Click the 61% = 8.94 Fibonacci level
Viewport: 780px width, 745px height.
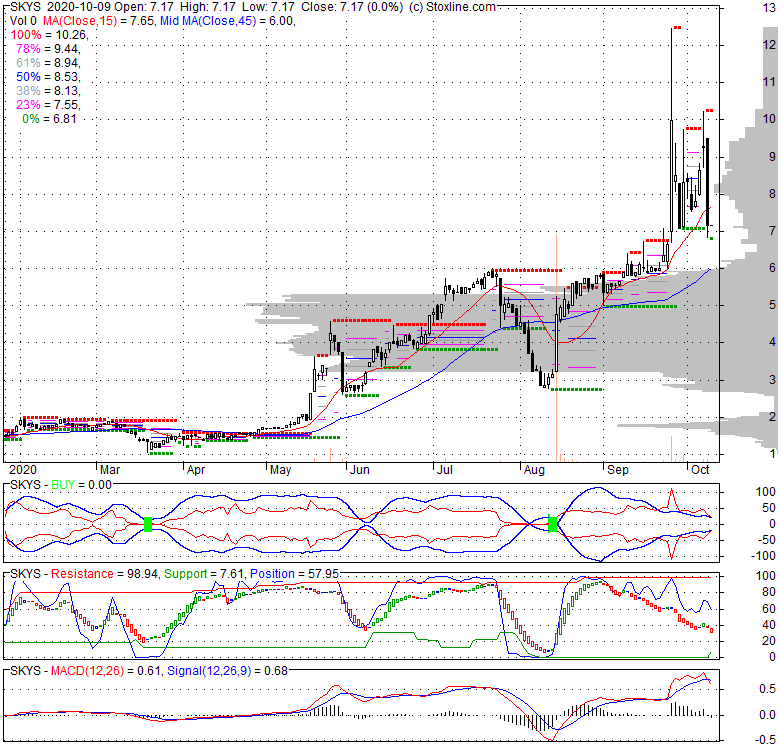click(48, 63)
